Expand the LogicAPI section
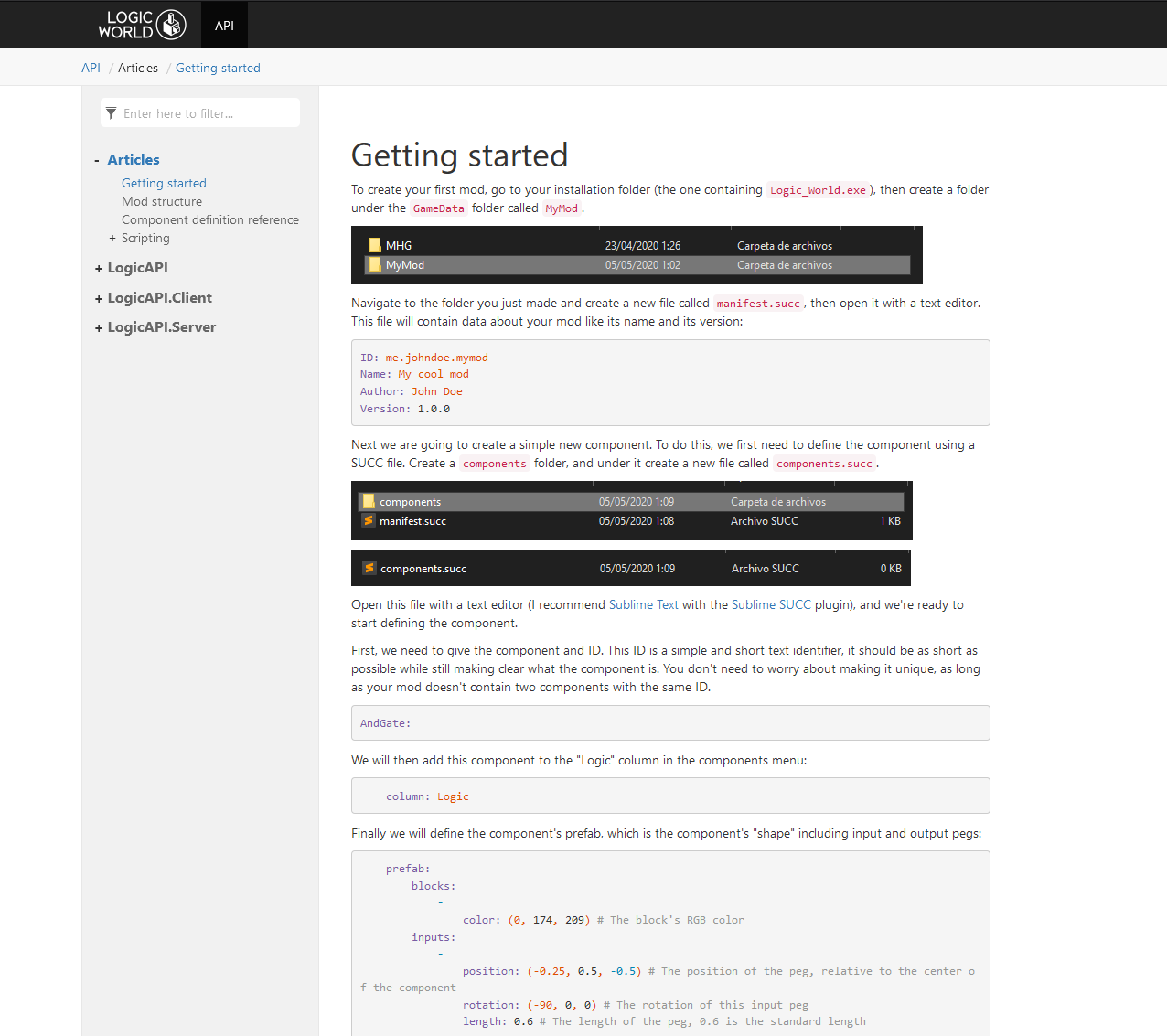 pos(99,269)
